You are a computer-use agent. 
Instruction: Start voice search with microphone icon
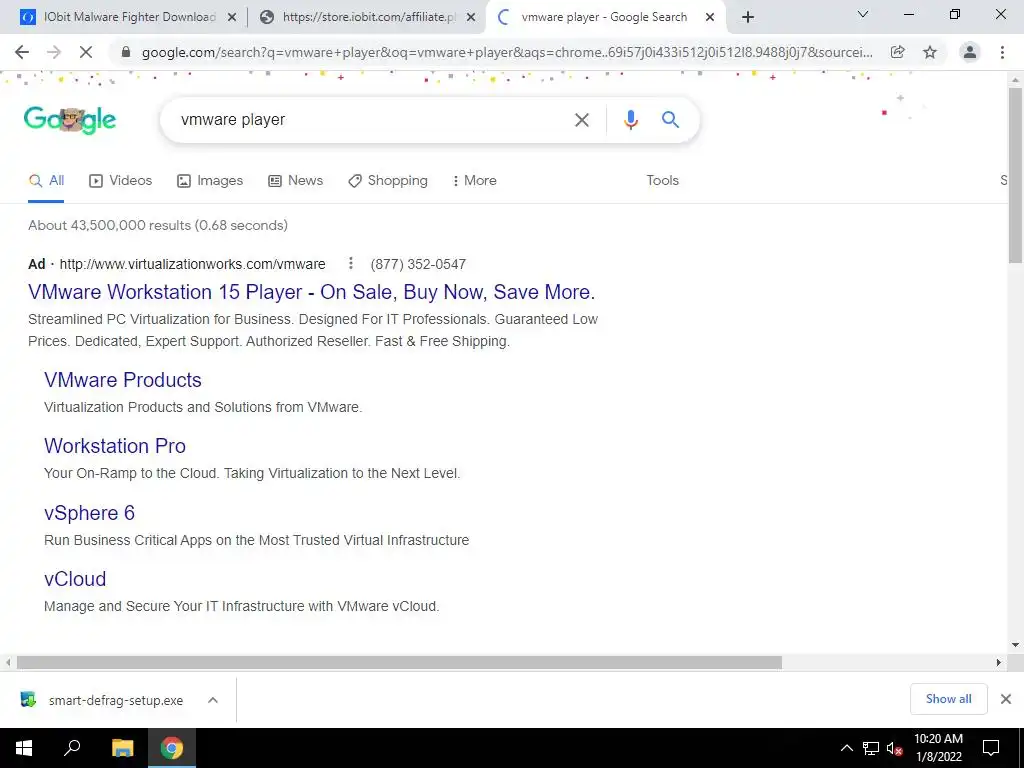[x=630, y=120]
